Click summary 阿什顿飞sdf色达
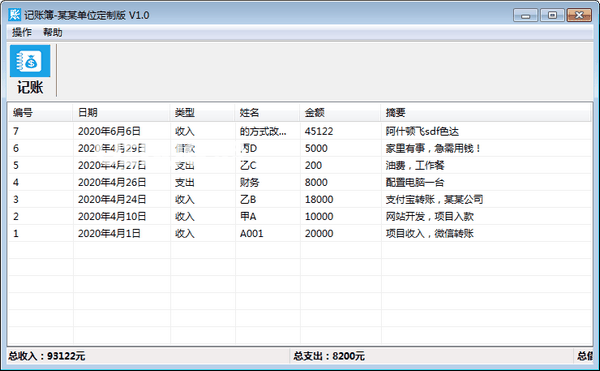 point(422,131)
